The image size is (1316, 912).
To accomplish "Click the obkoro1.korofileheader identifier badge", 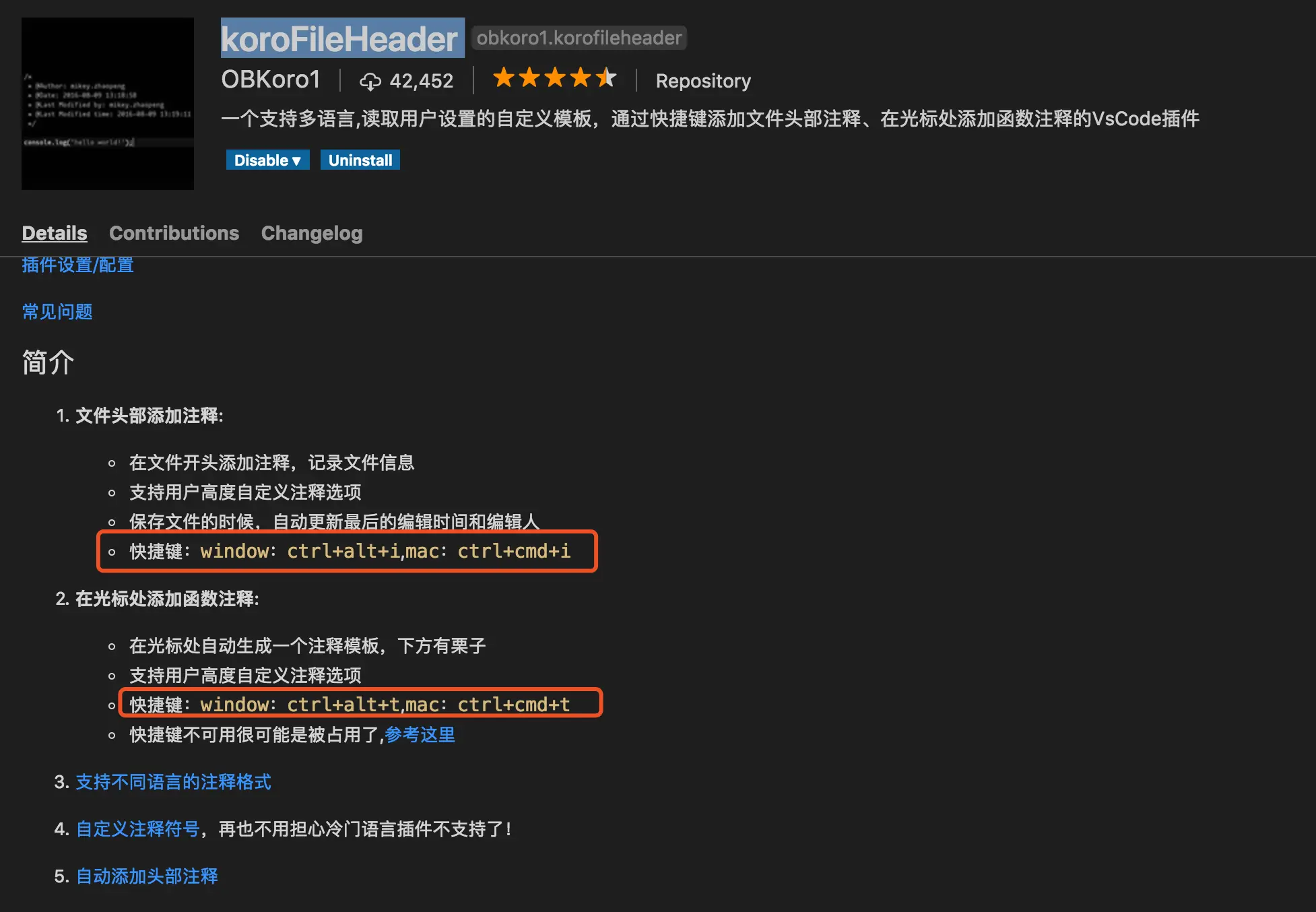I will (579, 38).
